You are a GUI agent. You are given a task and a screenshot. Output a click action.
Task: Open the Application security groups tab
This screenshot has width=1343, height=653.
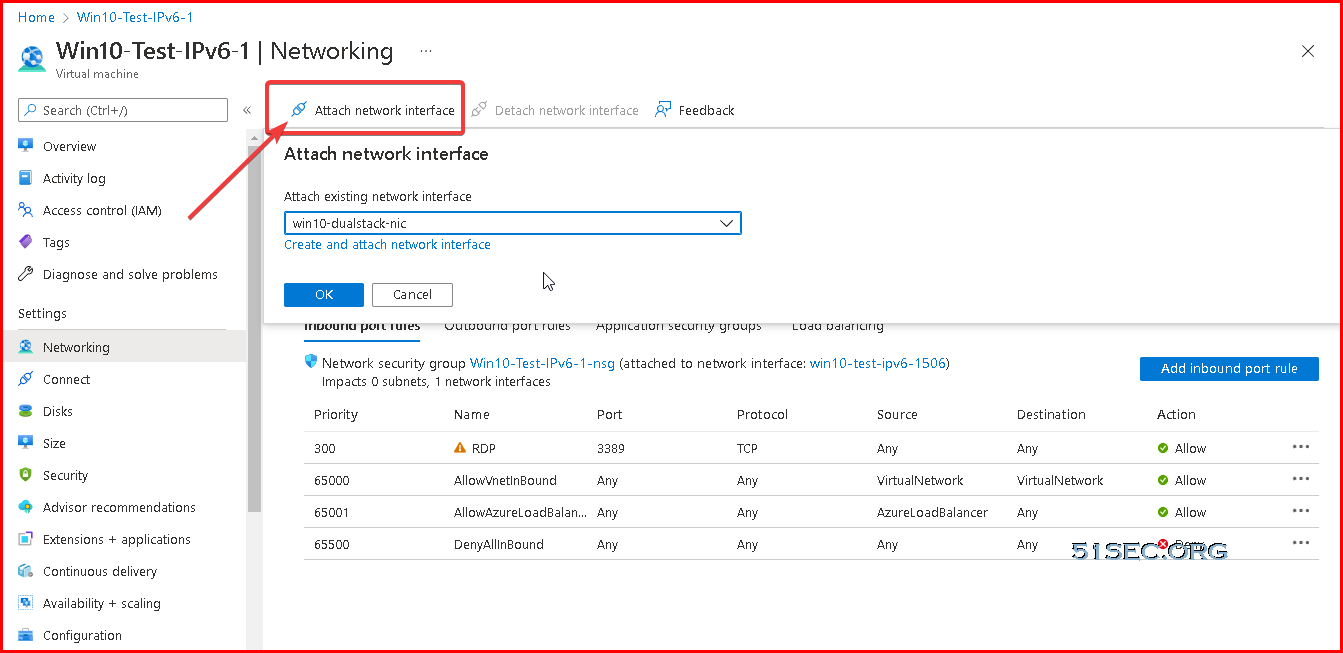pyautogui.click(x=679, y=326)
